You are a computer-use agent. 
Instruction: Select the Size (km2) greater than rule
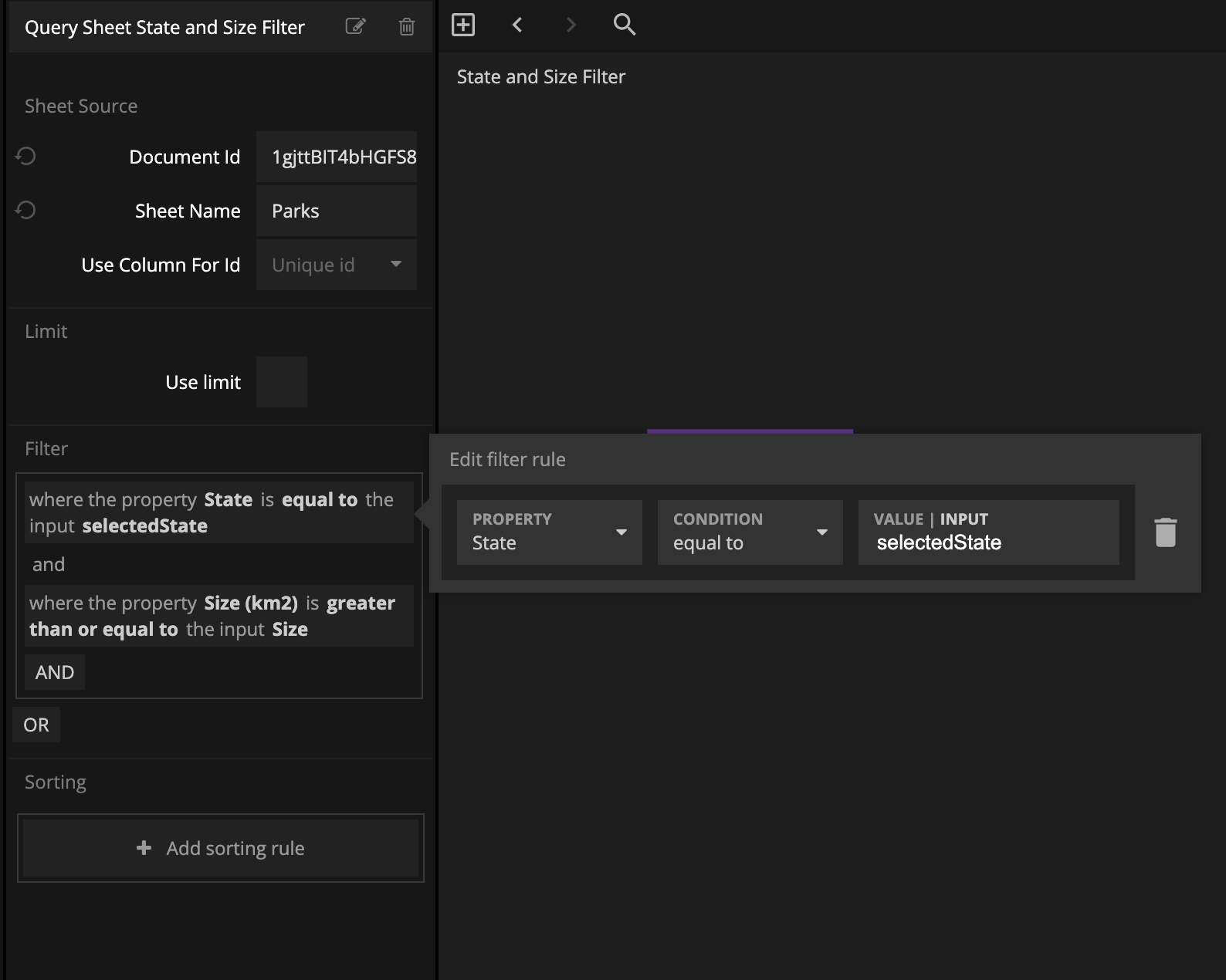pyautogui.click(x=219, y=616)
